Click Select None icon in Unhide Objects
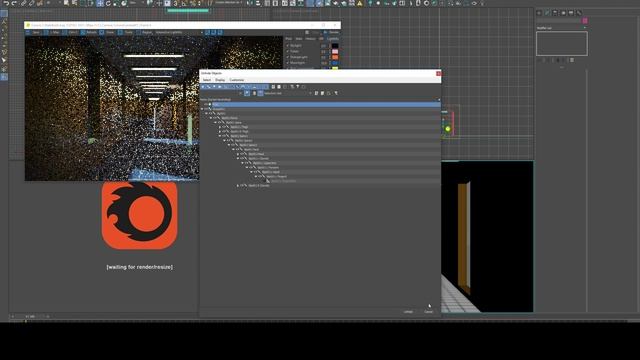 (x=279, y=87)
